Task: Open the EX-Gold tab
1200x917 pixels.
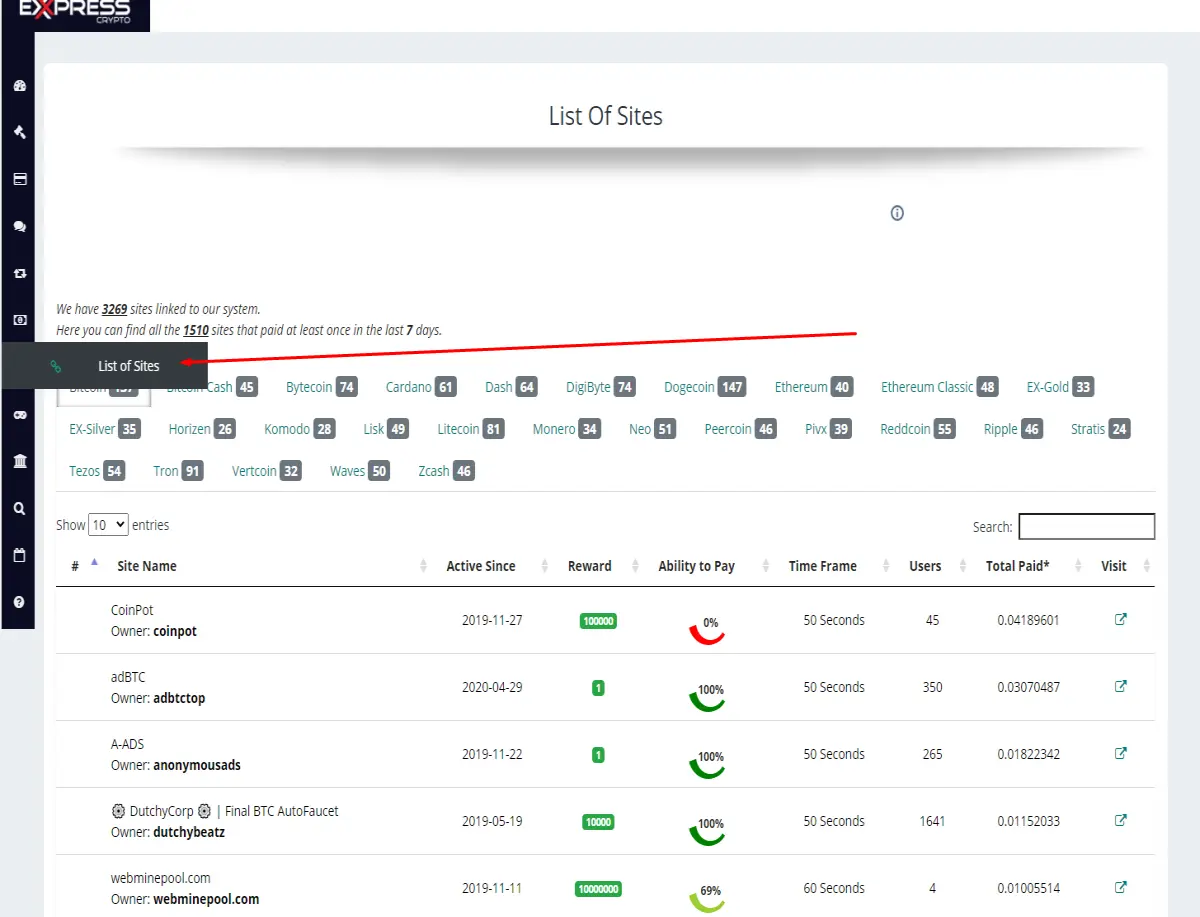Action: coord(1060,387)
